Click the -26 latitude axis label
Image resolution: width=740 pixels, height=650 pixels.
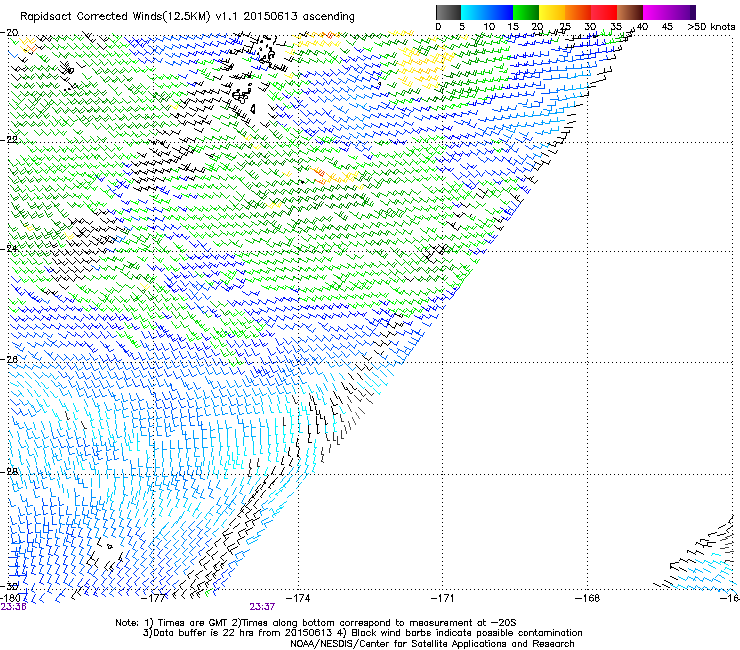(x=9, y=359)
